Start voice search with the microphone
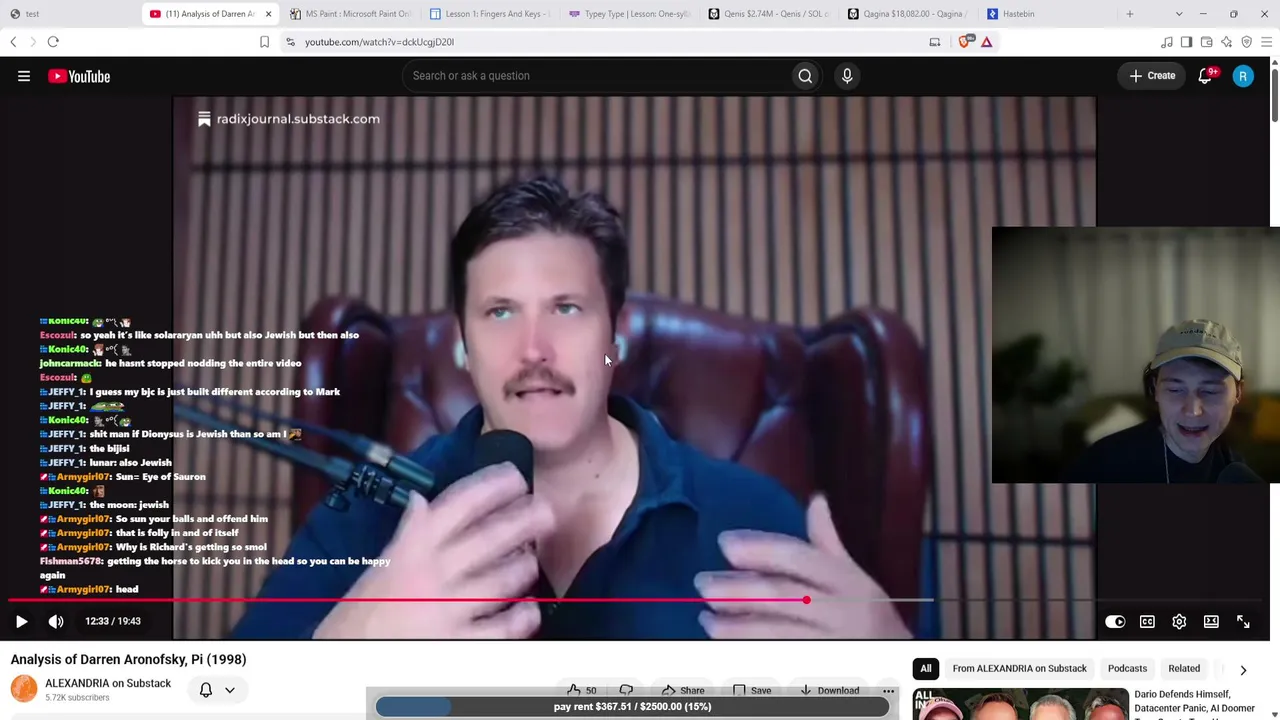 pyautogui.click(x=847, y=76)
